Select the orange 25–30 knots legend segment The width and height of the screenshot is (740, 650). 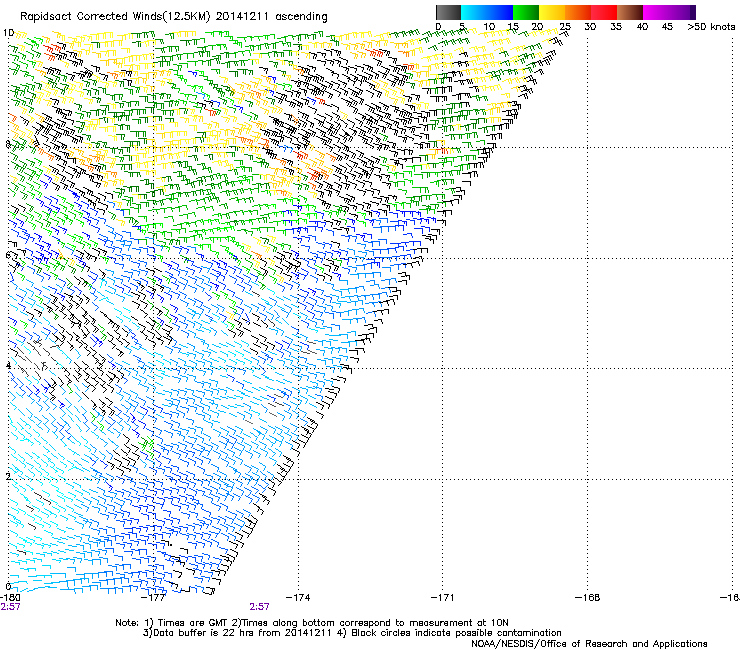click(x=578, y=12)
